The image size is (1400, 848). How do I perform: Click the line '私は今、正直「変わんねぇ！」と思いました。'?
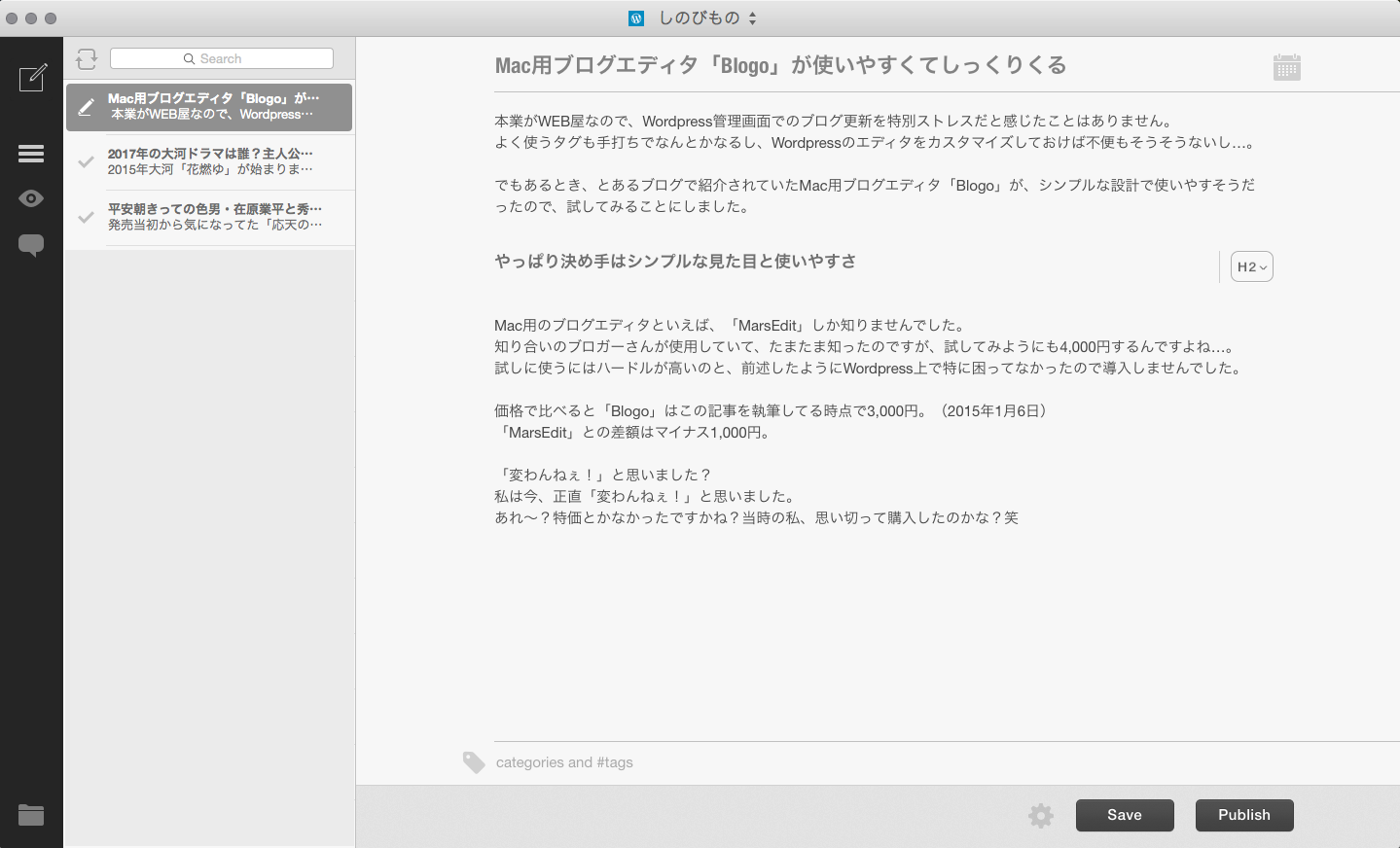pyautogui.click(x=648, y=497)
